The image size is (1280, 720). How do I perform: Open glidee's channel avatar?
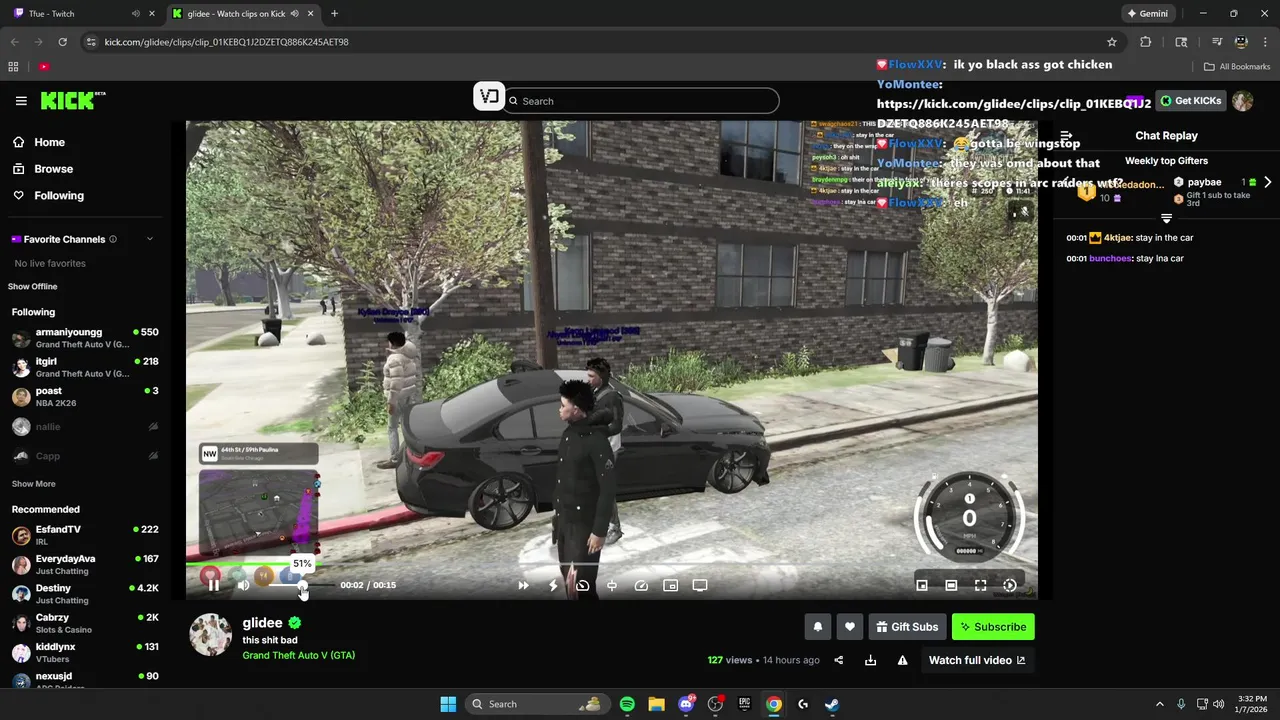(211, 635)
